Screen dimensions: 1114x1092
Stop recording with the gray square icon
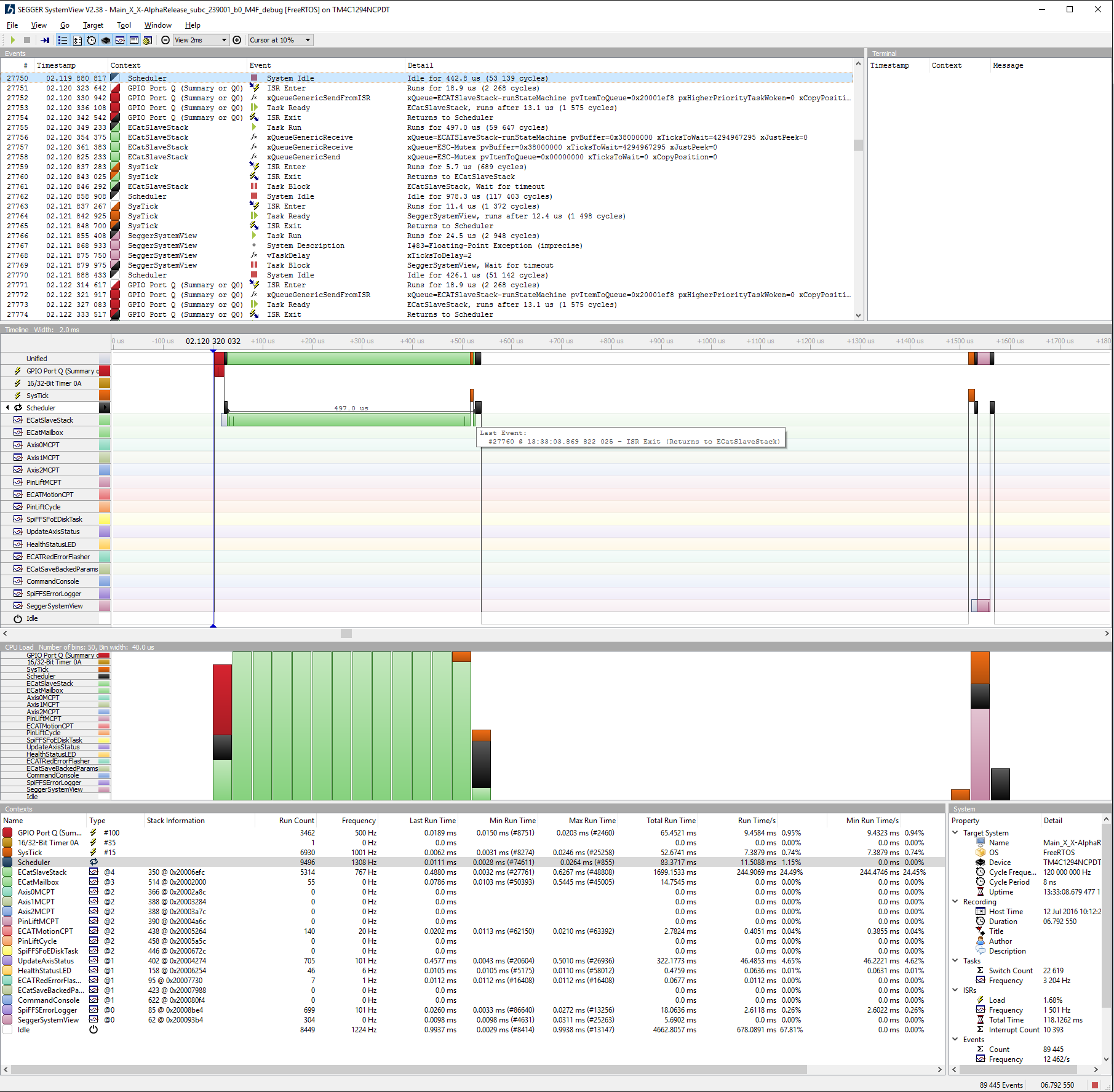27,40
